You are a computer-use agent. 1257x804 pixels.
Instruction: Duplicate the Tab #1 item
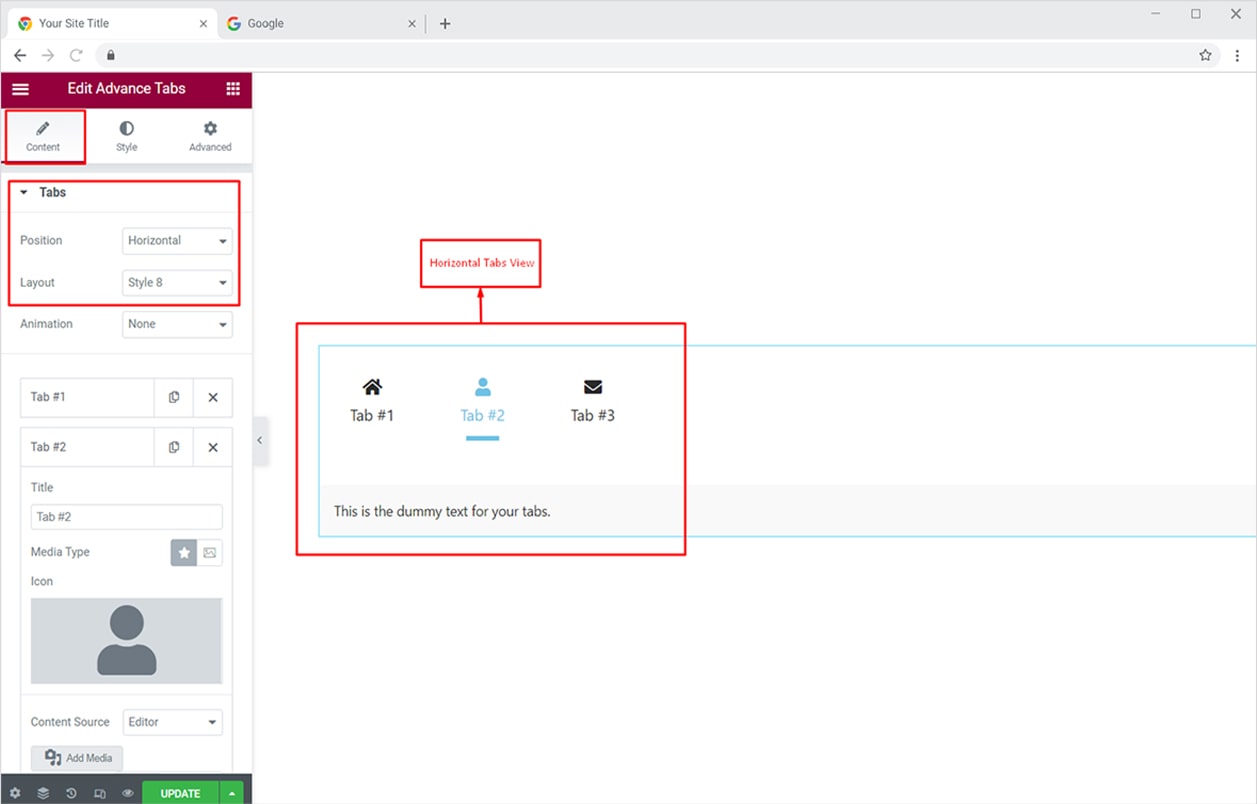tap(174, 397)
